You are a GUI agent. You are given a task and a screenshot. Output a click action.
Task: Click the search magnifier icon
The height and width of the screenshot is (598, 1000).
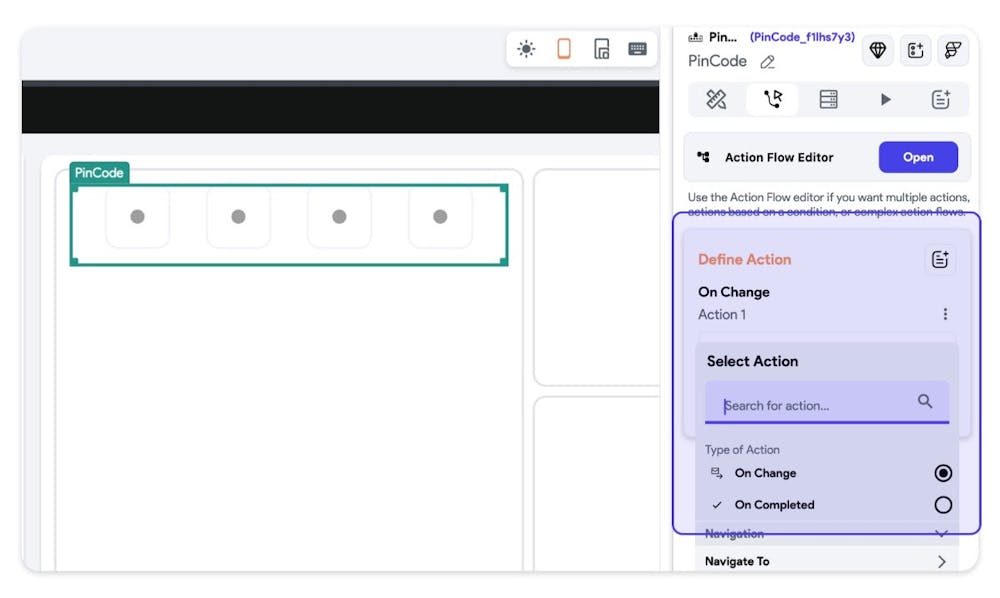coord(925,402)
